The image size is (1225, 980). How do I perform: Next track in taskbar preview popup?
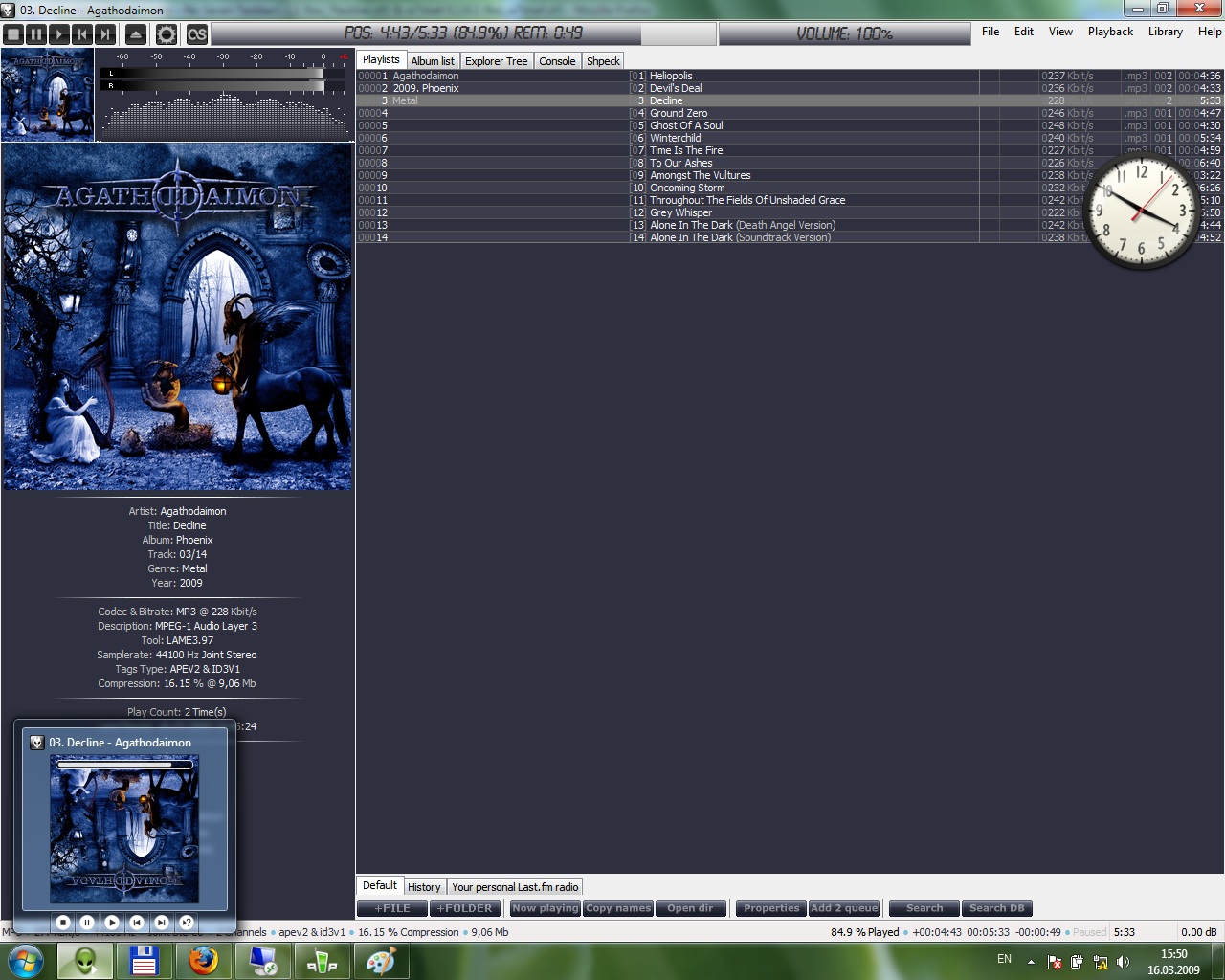[x=162, y=923]
